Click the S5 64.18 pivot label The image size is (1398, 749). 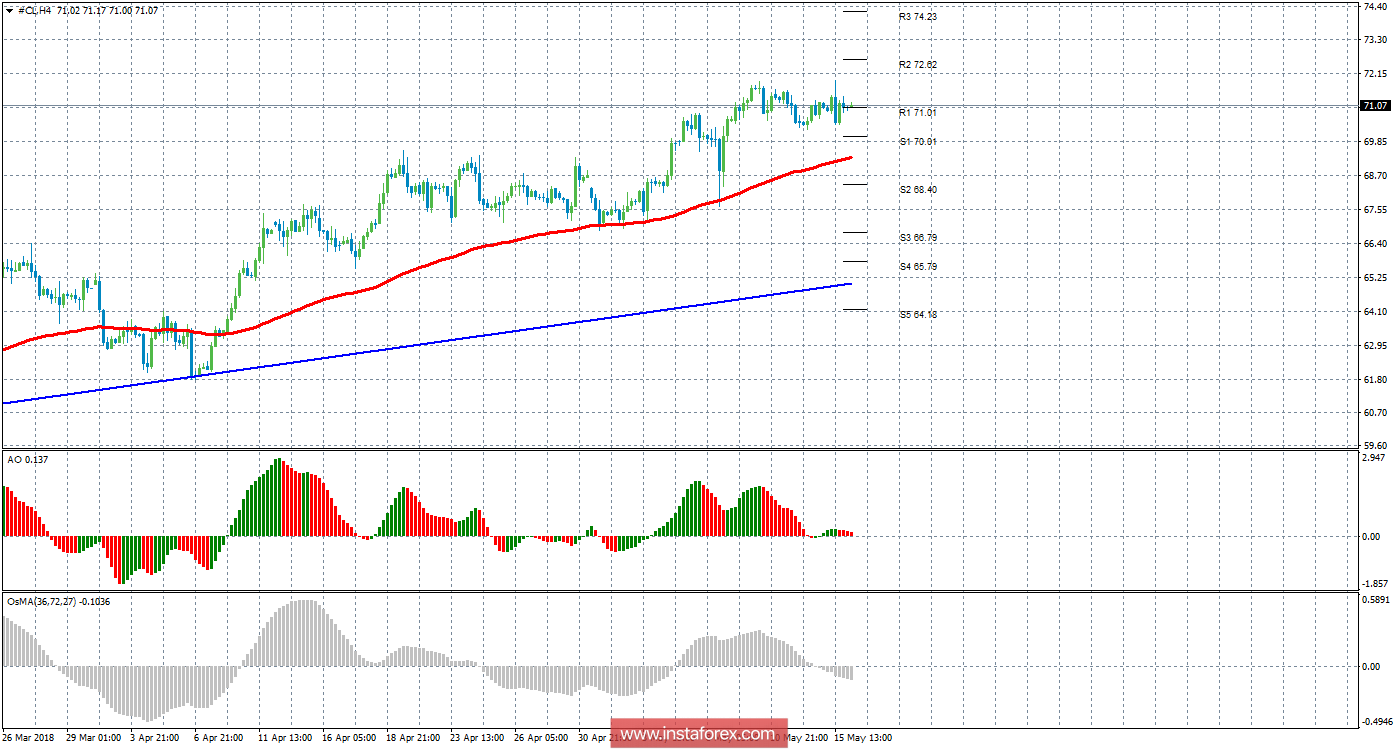pos(917,315)
